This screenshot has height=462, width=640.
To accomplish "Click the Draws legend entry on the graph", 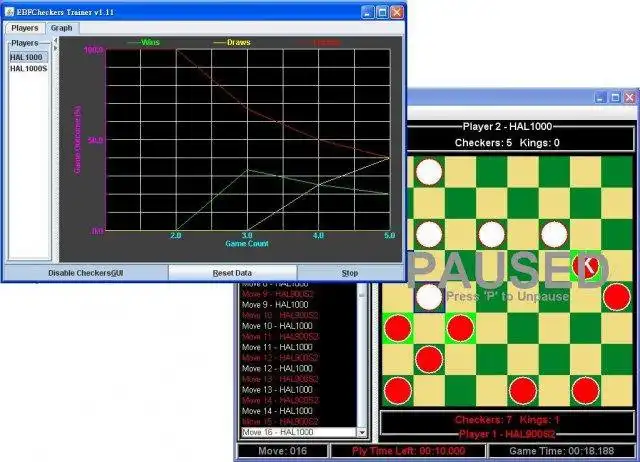I will [x=232, y=42].
